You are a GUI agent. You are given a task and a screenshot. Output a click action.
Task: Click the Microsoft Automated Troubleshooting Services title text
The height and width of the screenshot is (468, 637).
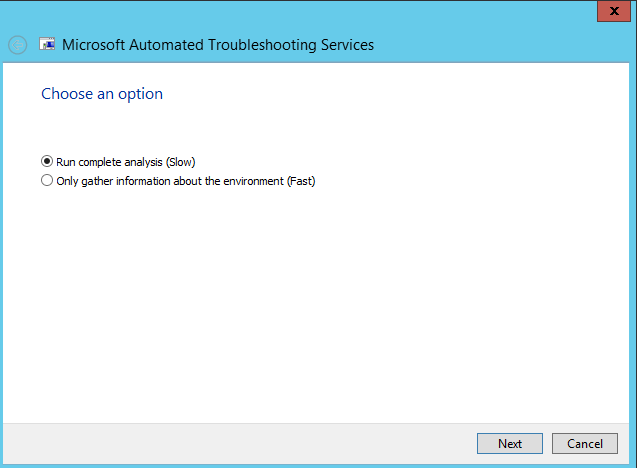point(218,45)
